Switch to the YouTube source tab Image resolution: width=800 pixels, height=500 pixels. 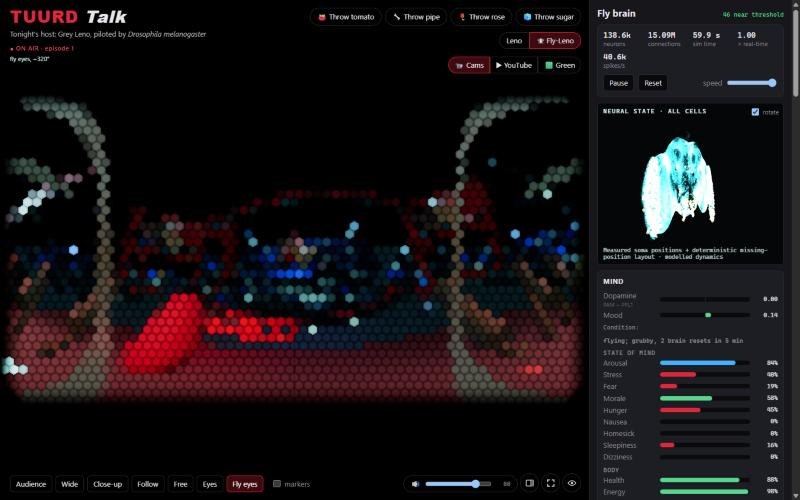[513, 65]
